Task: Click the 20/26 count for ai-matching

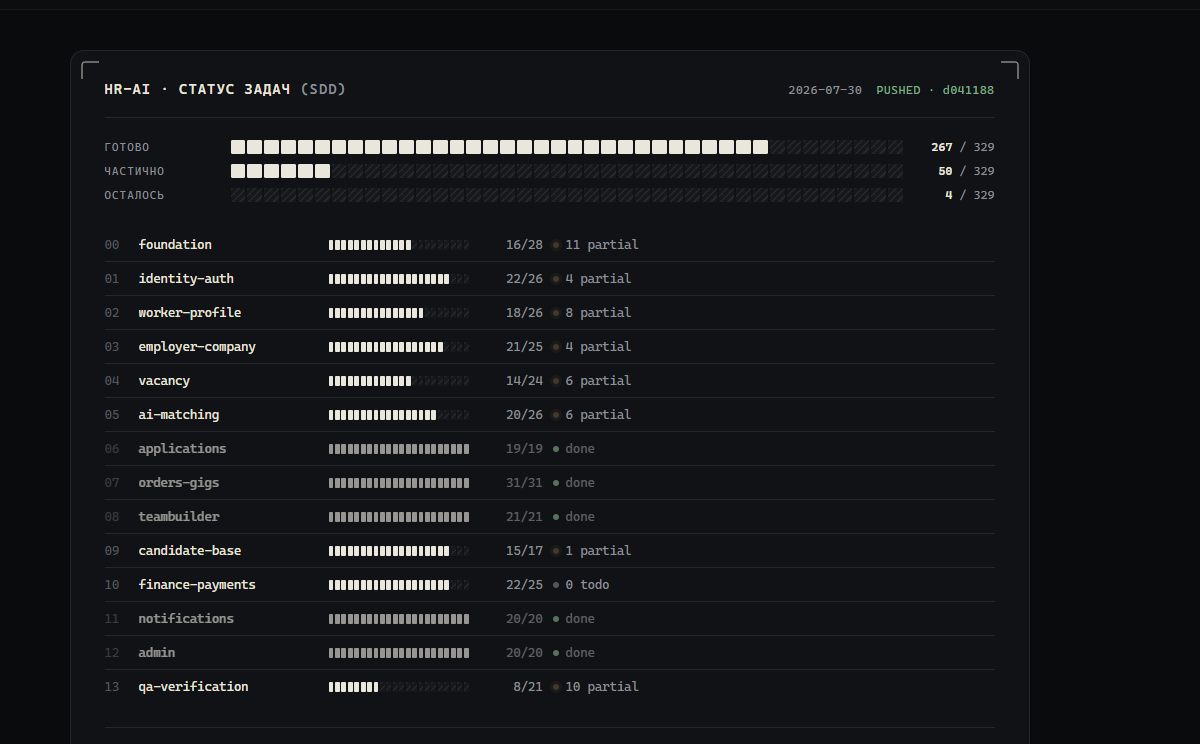Action: 524,415
